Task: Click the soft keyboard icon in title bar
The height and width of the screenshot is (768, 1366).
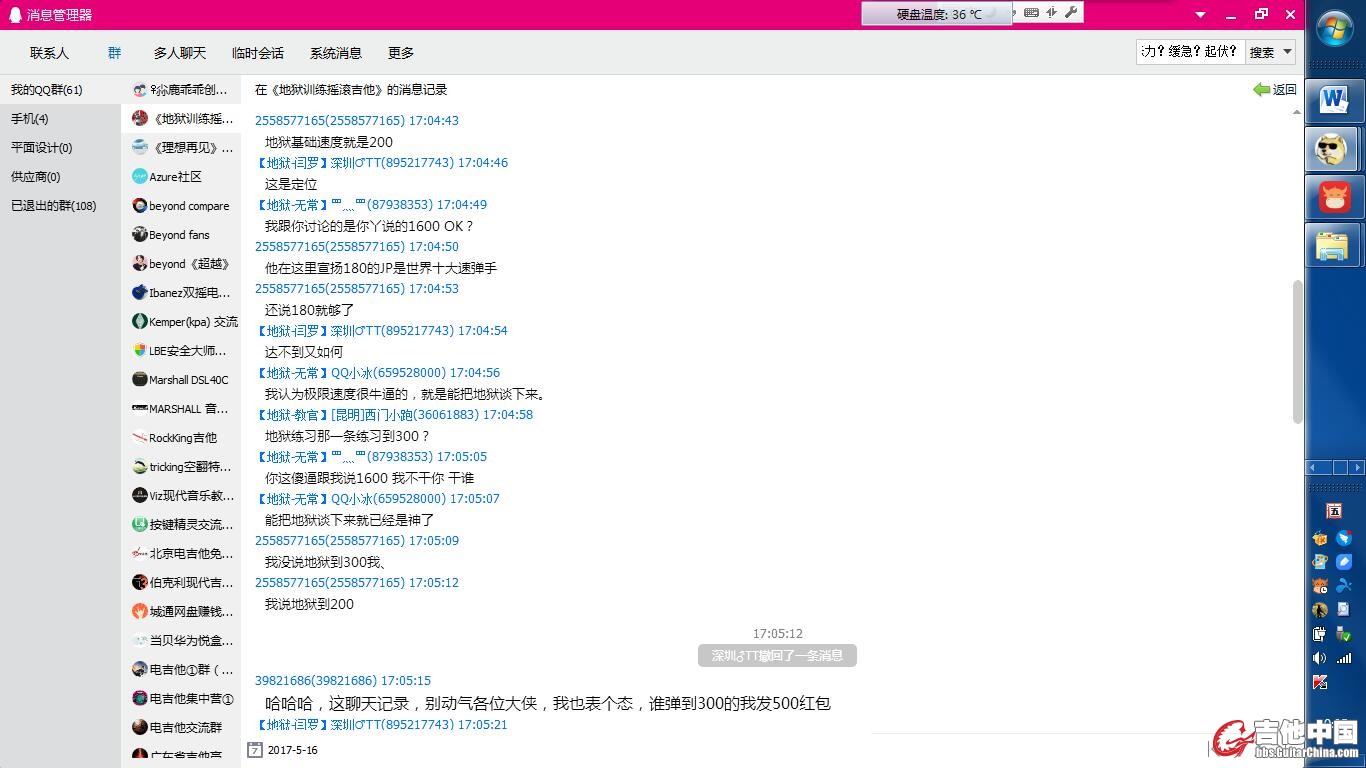Action: [x=1031, y=13]
